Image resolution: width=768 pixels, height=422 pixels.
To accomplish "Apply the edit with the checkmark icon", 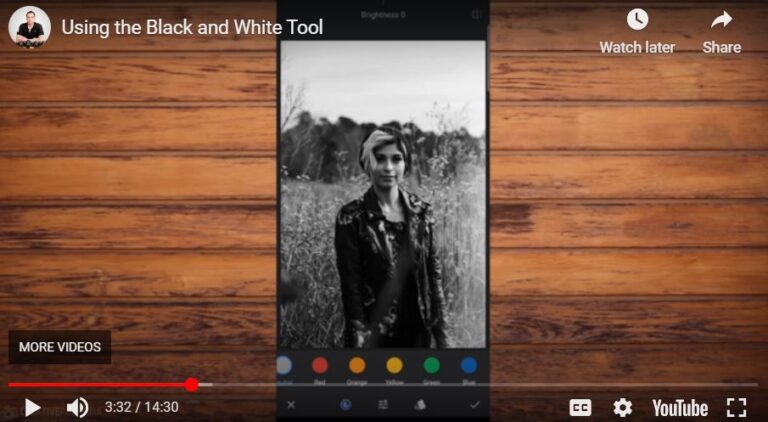I will pos(475,404).
